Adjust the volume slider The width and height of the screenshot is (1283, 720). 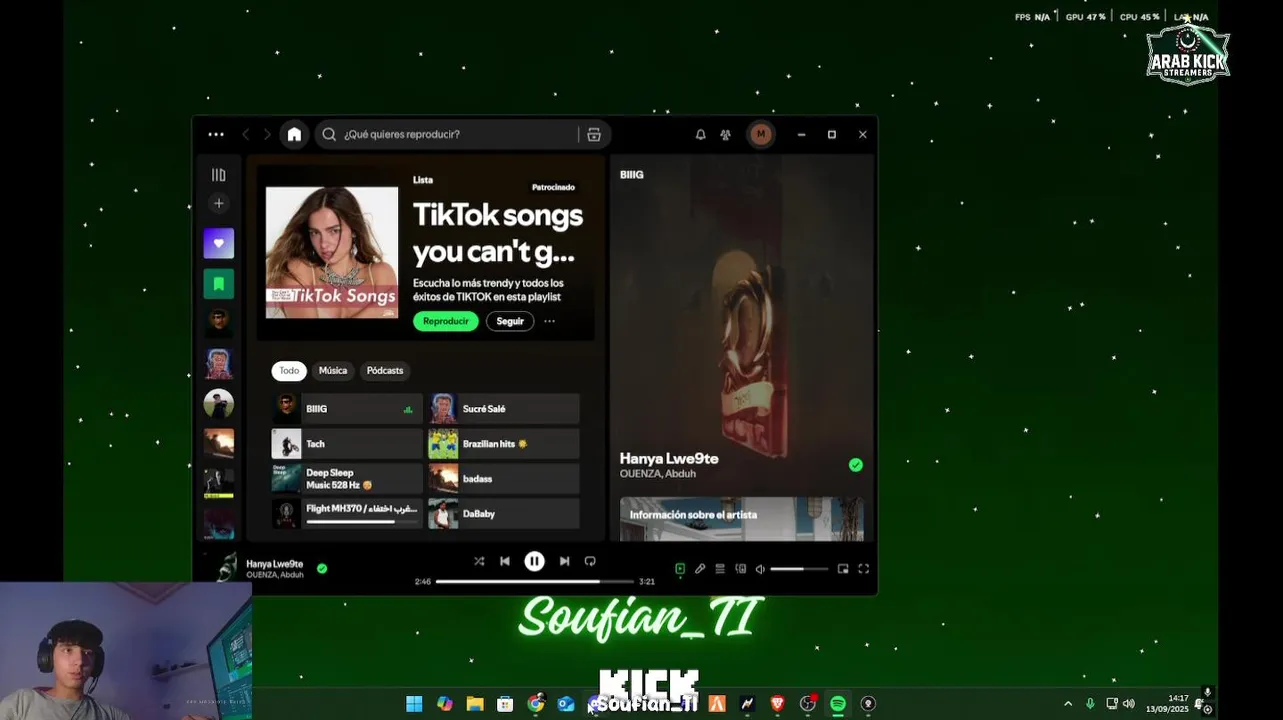pyautogui.click(x=799, y=569)
